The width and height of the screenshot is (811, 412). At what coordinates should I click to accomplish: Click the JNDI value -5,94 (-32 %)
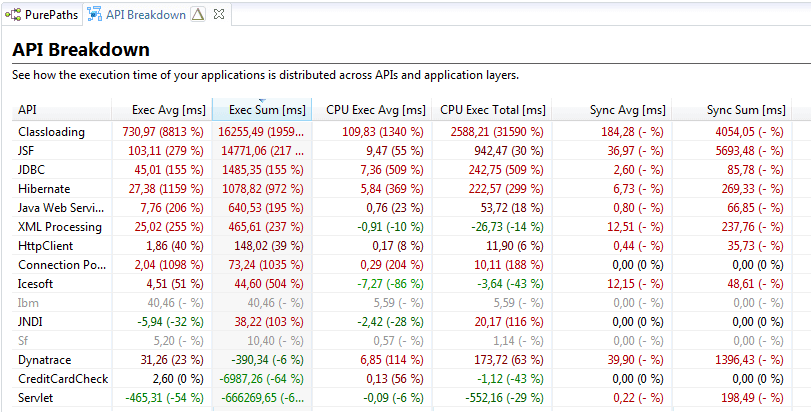[x=171, y=323]
